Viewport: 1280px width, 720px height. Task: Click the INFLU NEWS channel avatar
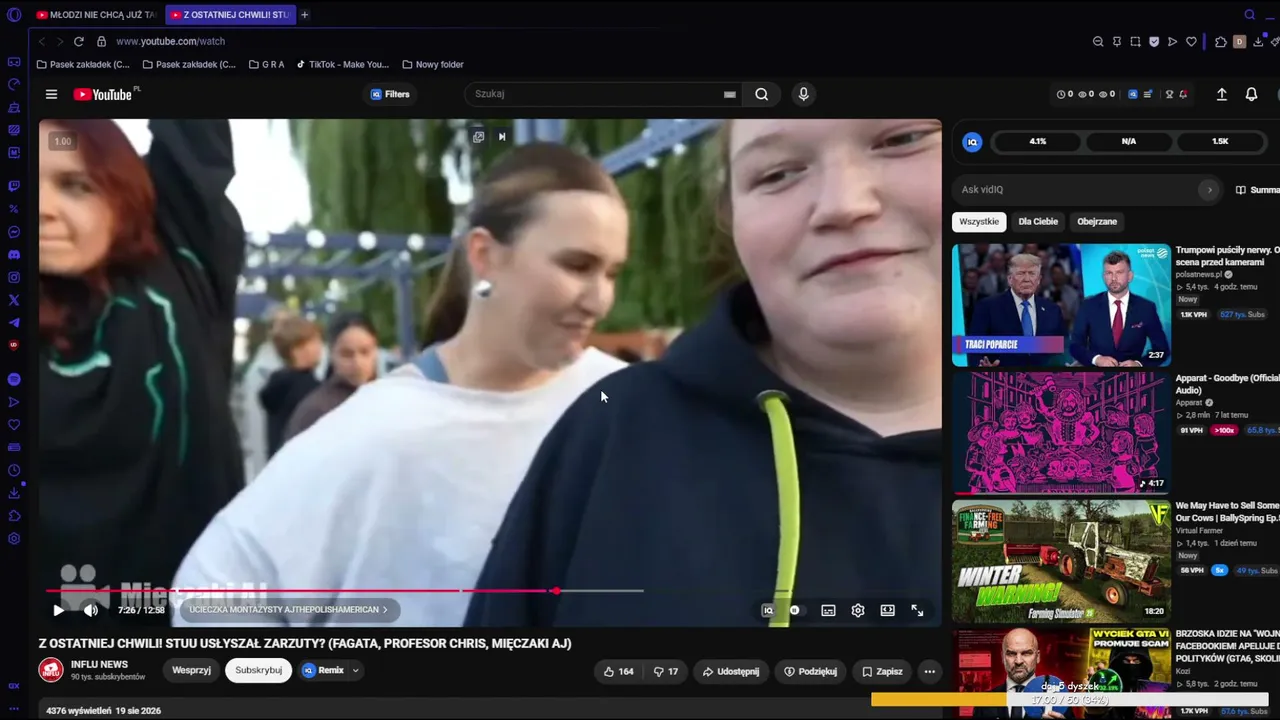click(x=51, y=670)
